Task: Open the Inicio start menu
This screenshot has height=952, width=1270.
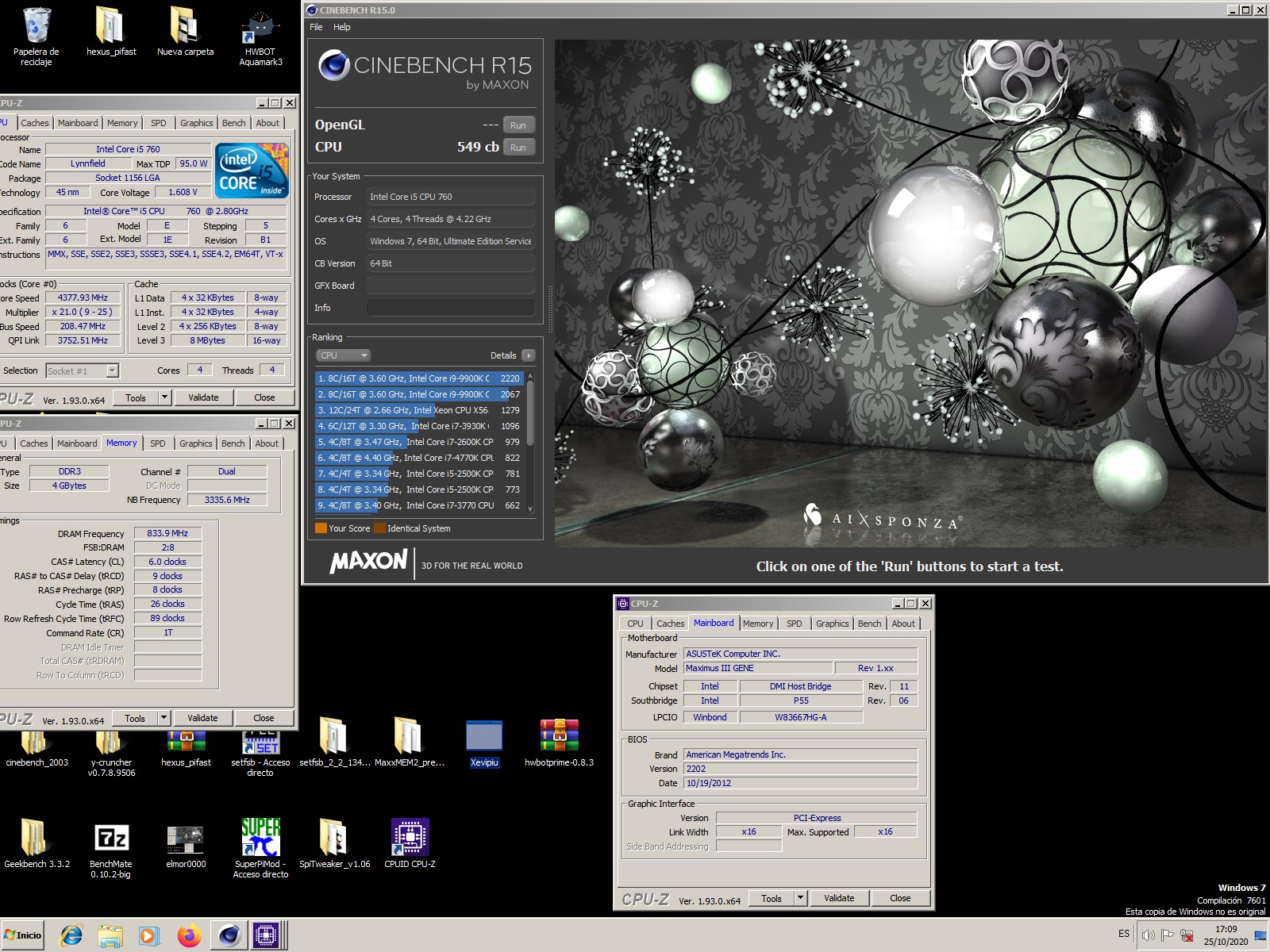Action: (23, 935)
